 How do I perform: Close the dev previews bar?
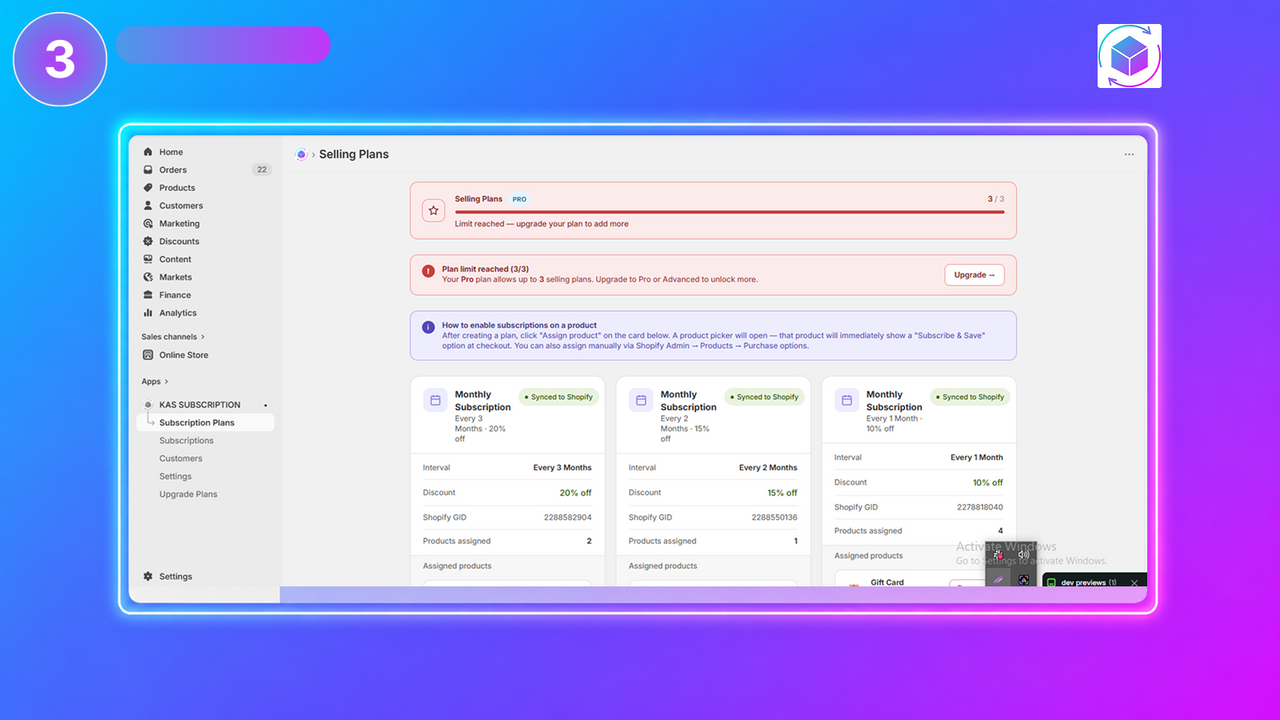click(x=1134, y=582)
